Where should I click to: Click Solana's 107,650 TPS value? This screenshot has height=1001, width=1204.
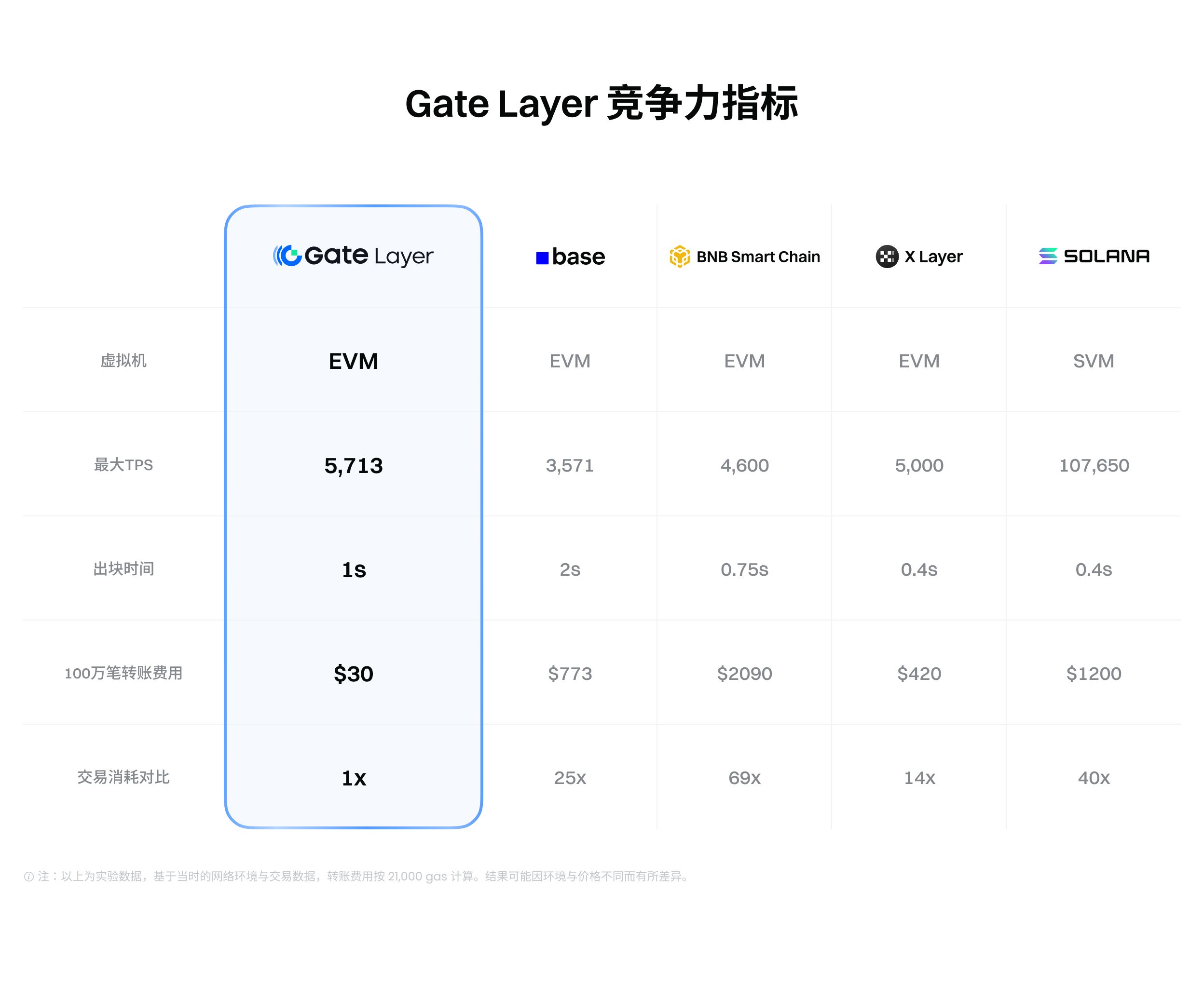[1094, 465]
